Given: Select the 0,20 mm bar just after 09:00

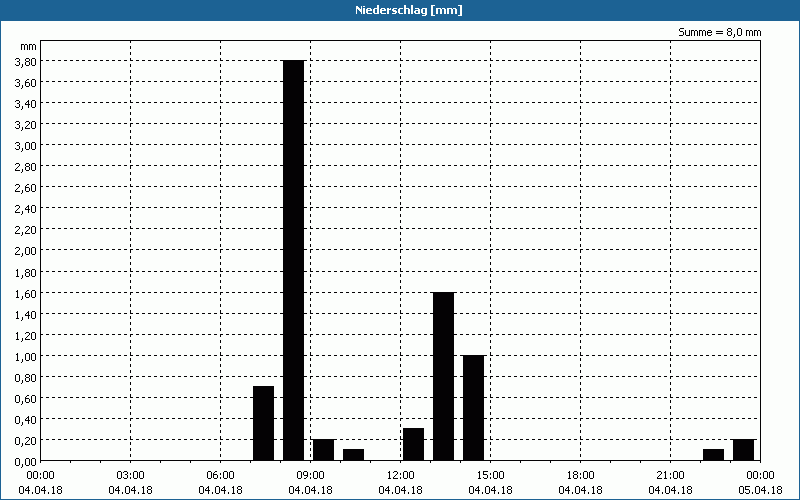Looking at the screenshot, I should tap(323, 450).
